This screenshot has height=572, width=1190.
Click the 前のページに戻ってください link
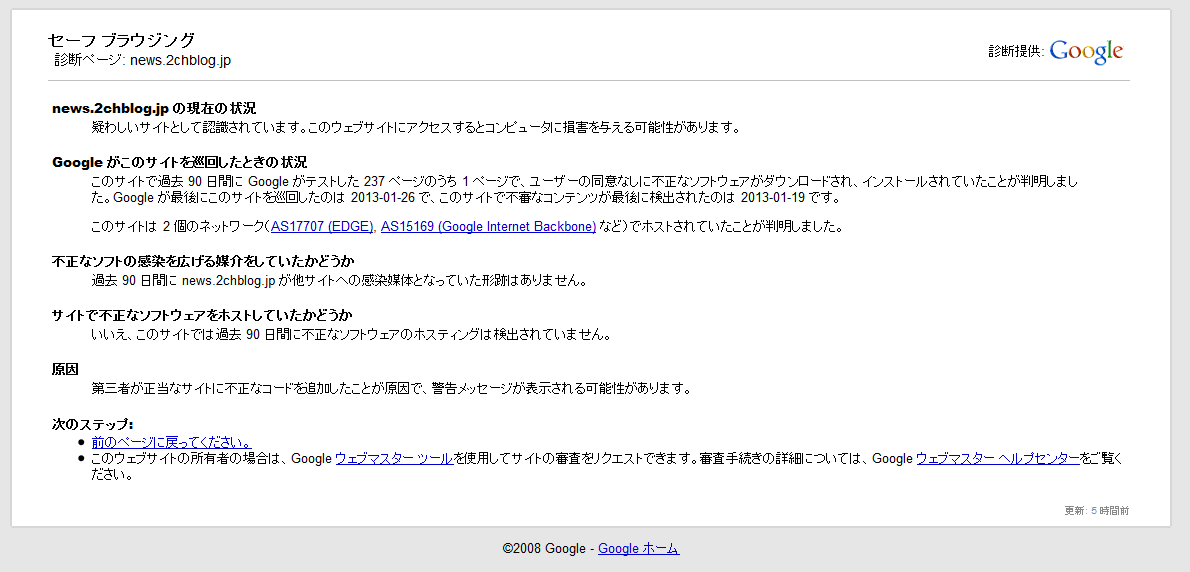tap(172, 442)
